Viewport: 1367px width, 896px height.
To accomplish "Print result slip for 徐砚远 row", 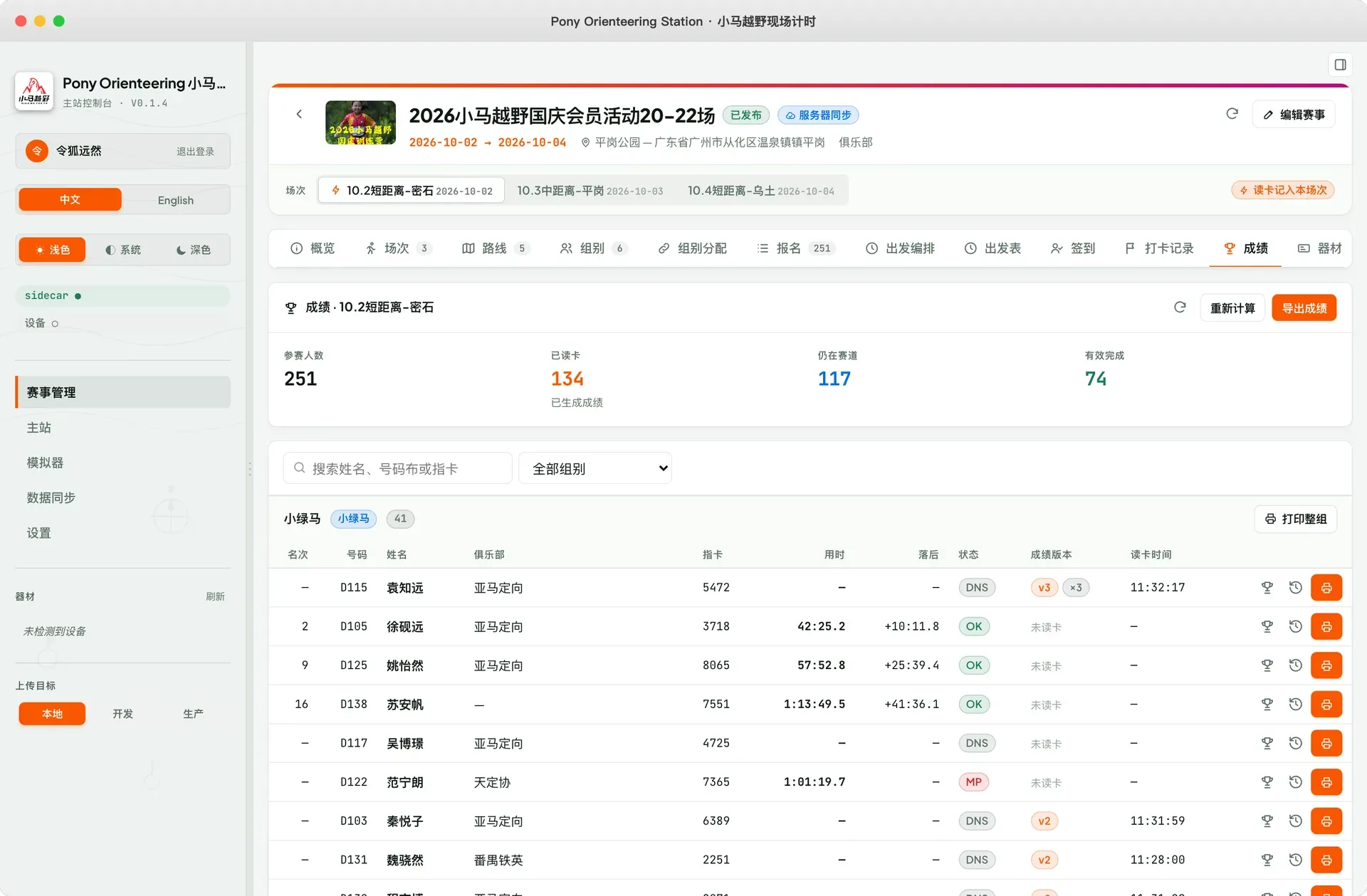I will tap(1326, 627).
